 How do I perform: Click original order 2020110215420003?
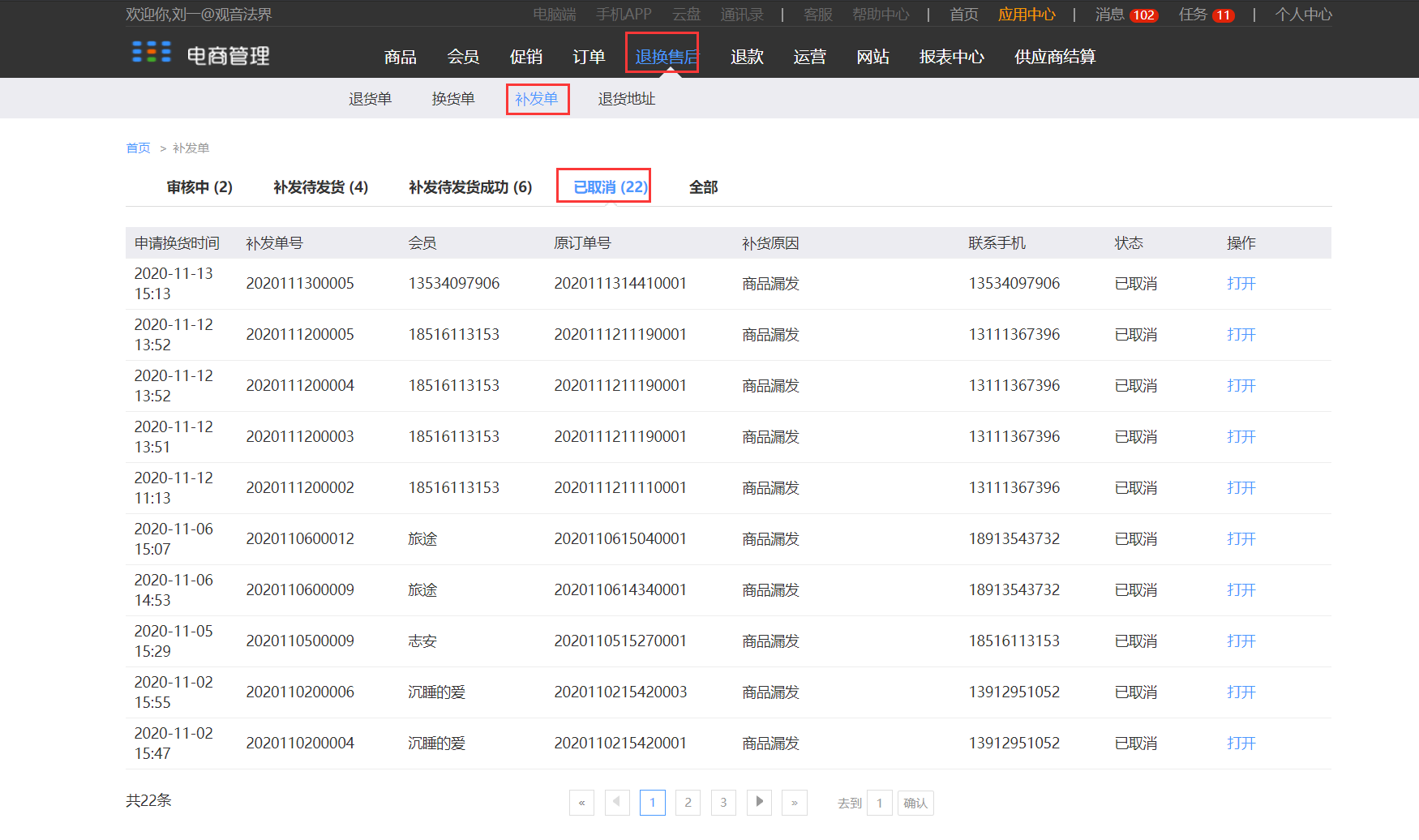[620, 692]
